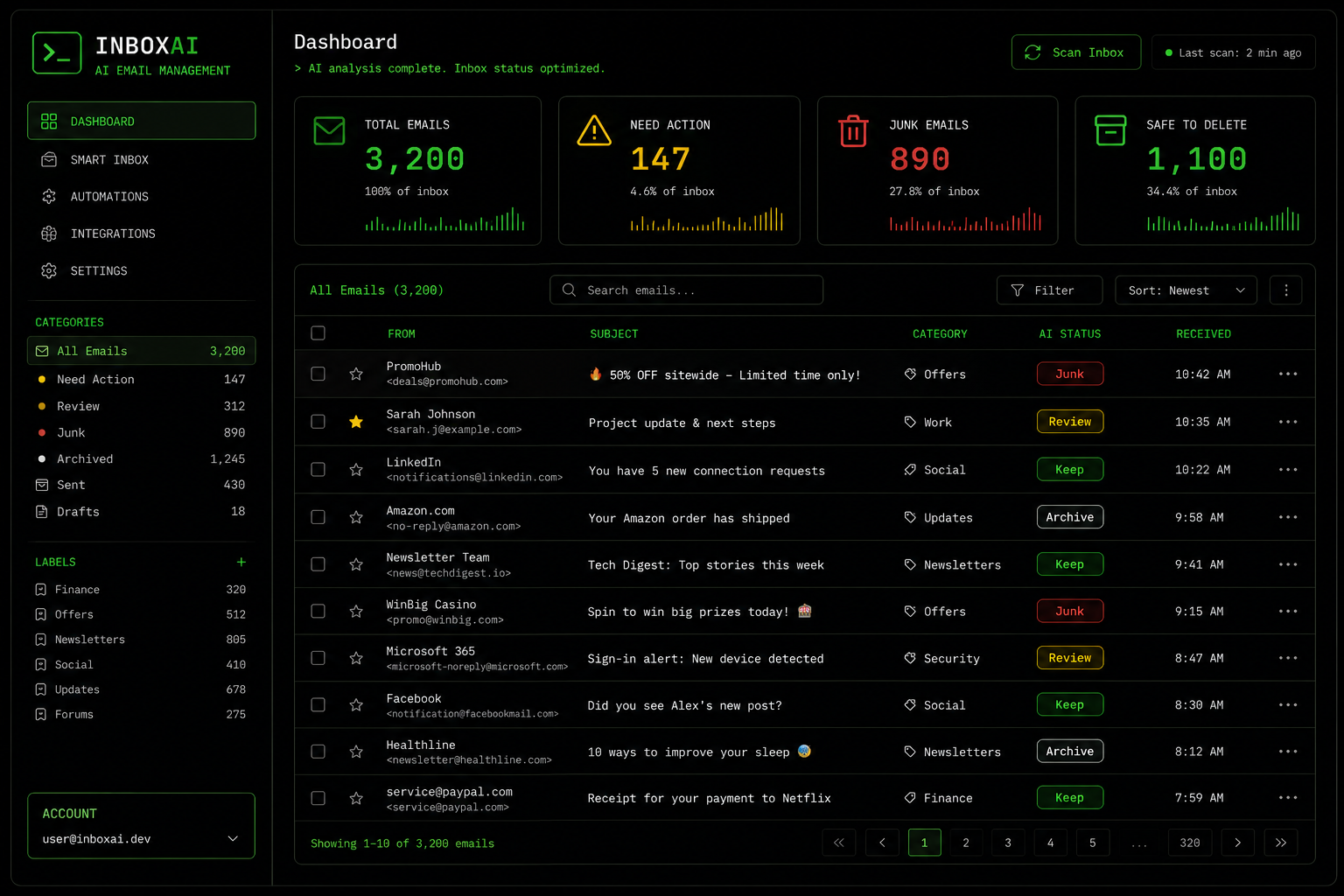Star the Healthline email

356,752
